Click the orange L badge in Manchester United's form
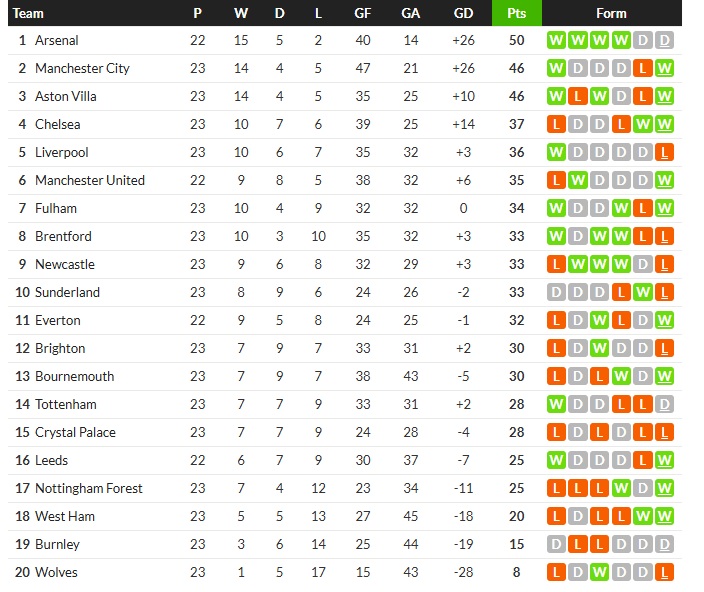The height and width of the screenshot is (592, 704). coord(556,181)
